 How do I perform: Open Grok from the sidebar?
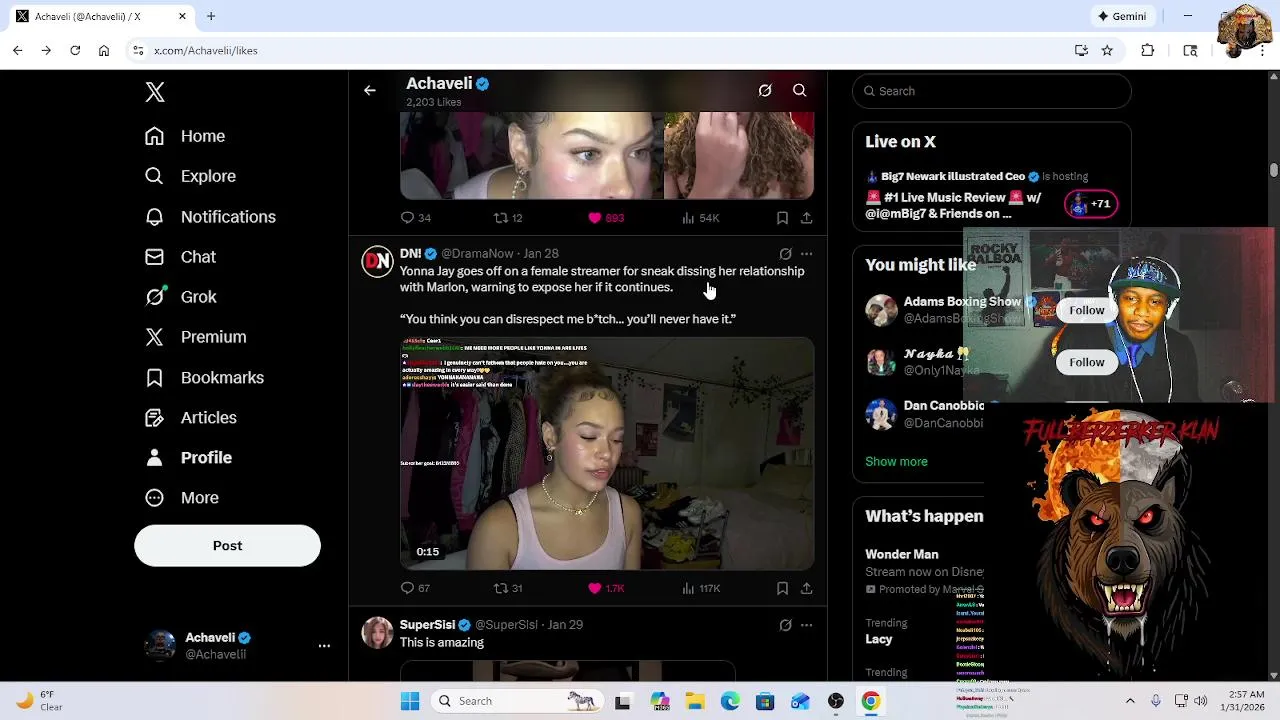[180, 297]
